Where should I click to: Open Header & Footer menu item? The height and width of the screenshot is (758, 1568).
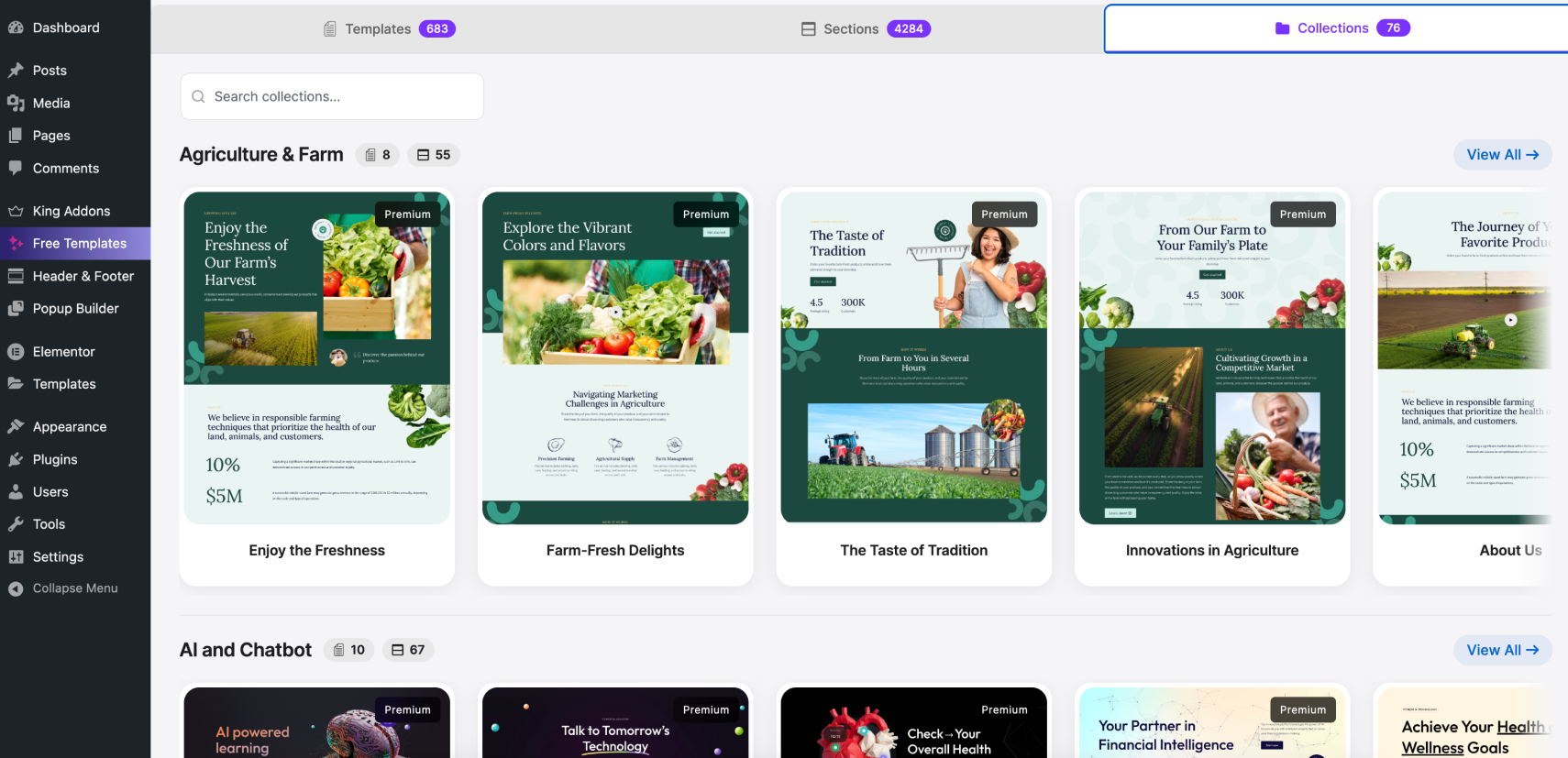(x=75, y=276)
